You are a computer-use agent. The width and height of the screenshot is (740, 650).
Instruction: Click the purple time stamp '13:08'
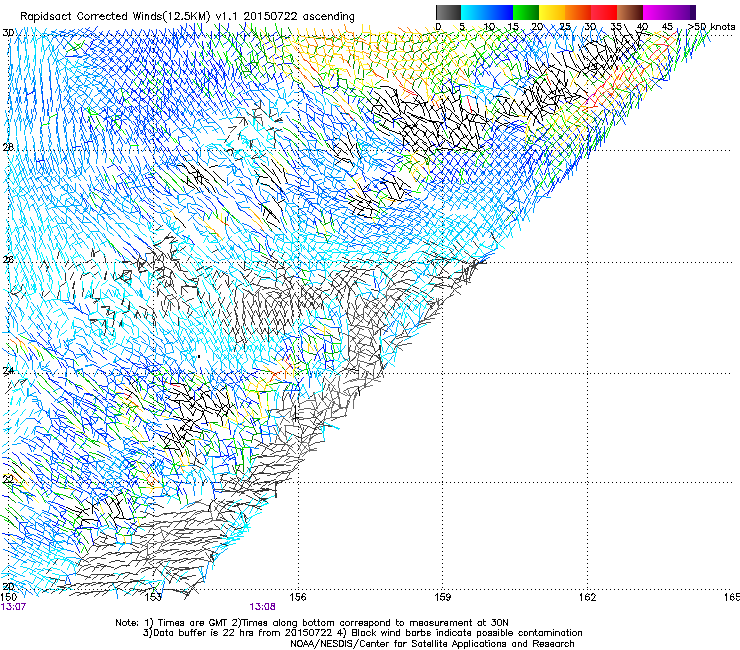pyautogui.click(x=262, y=607)
